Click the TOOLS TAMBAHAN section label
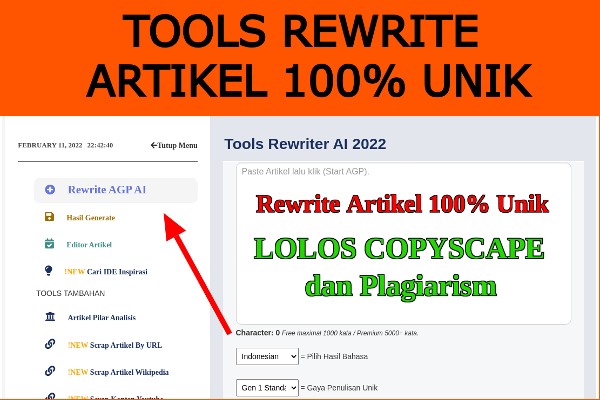Image resolution: width=600 pixels, height=400 pixels. click(70, 293)
